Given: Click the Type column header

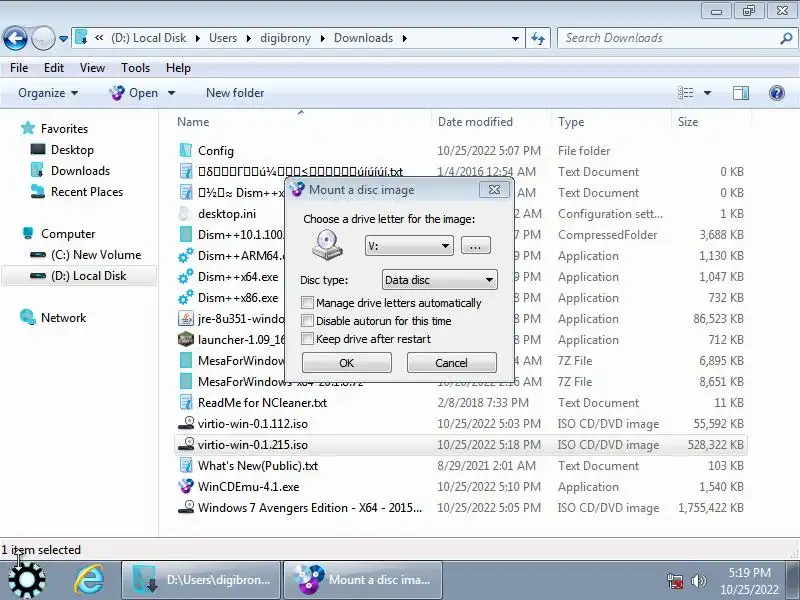Looking at the screenshot, I should [x=571, y=122].
